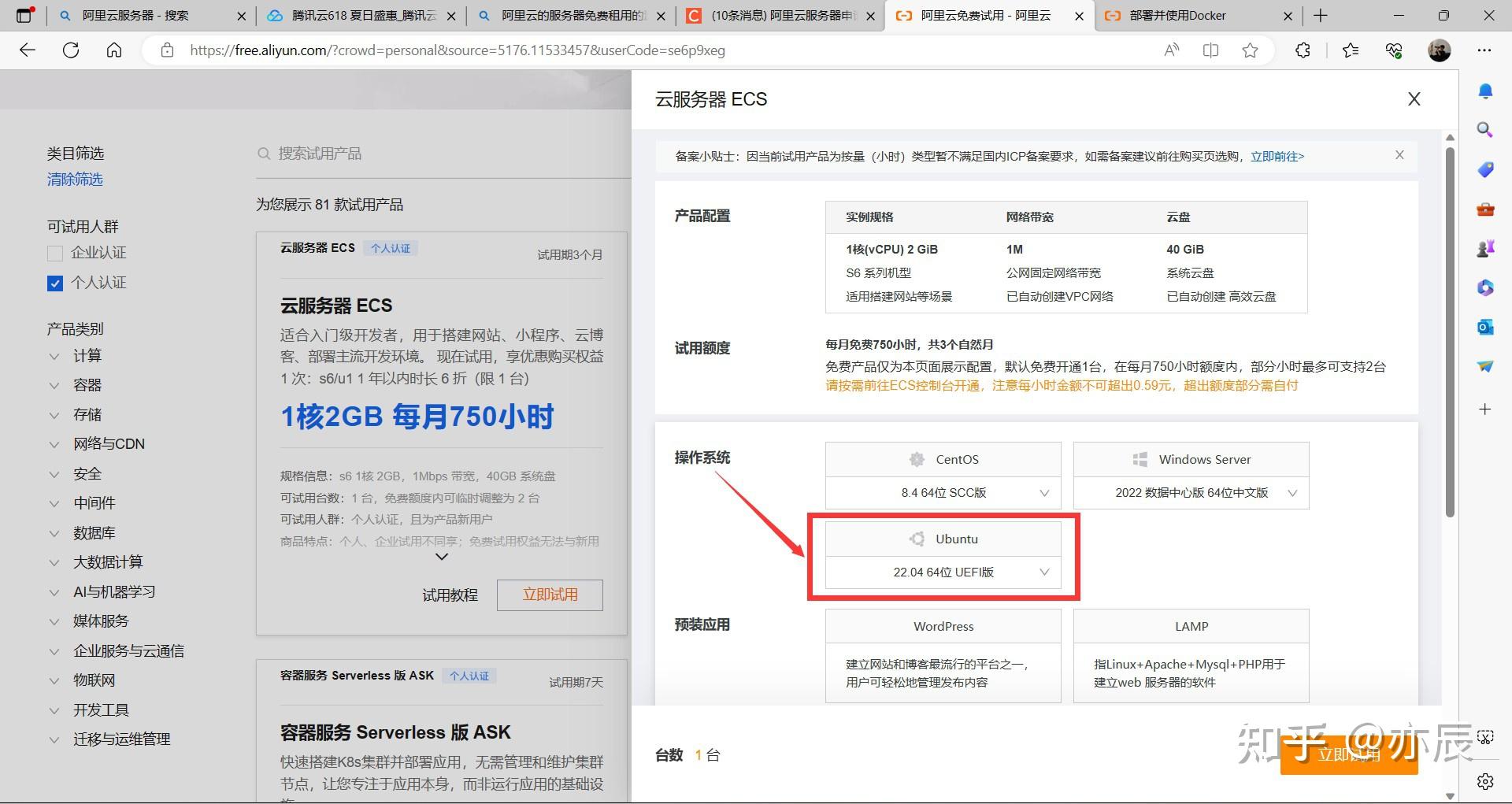Add new sidebar app plus icon

1485,409
